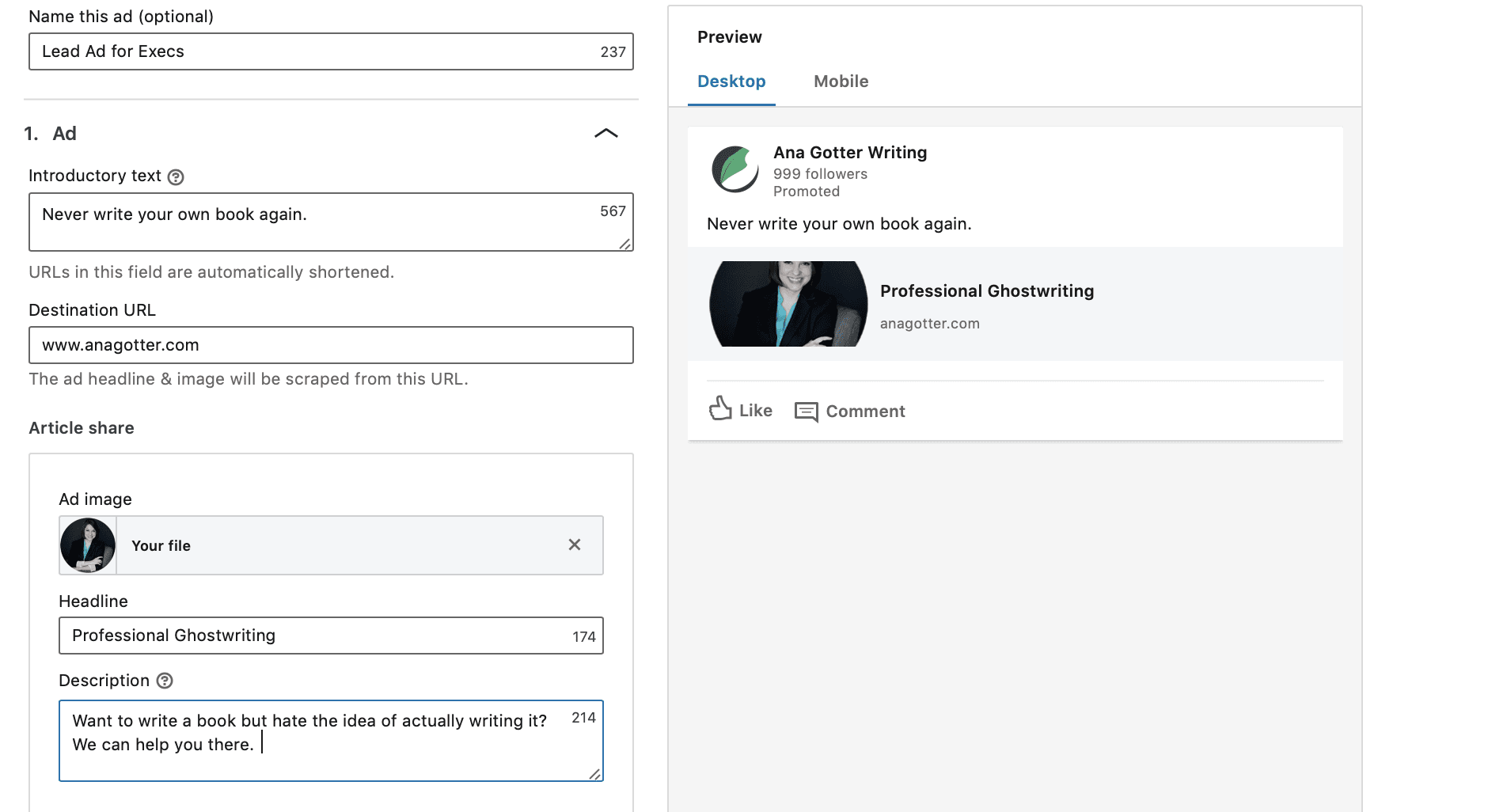Click the 'Promoted' label in preview

[807, 192]
